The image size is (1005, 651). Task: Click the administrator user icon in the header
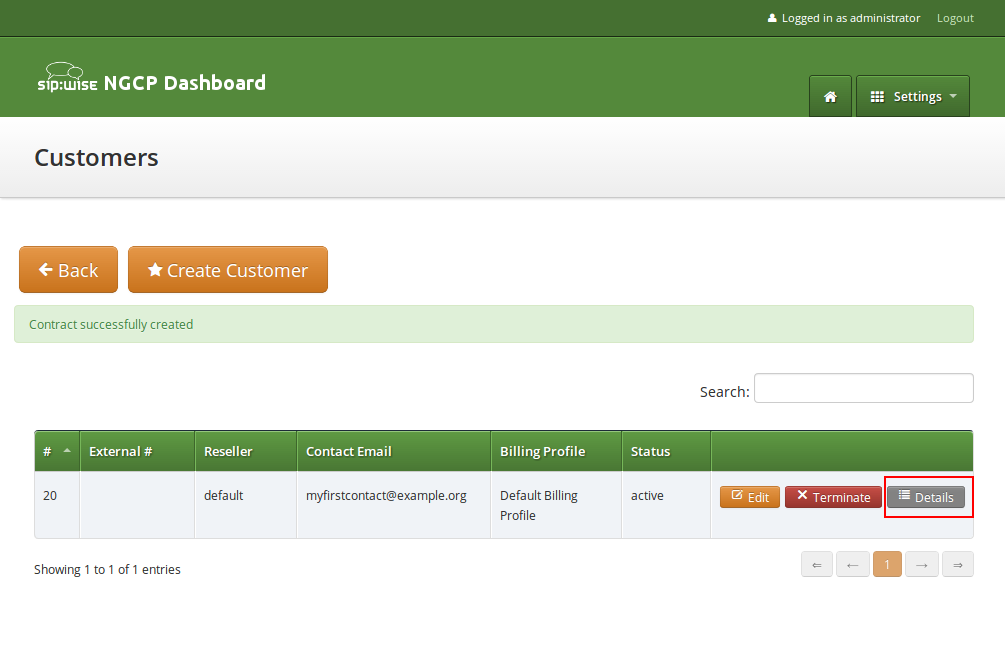772,17
